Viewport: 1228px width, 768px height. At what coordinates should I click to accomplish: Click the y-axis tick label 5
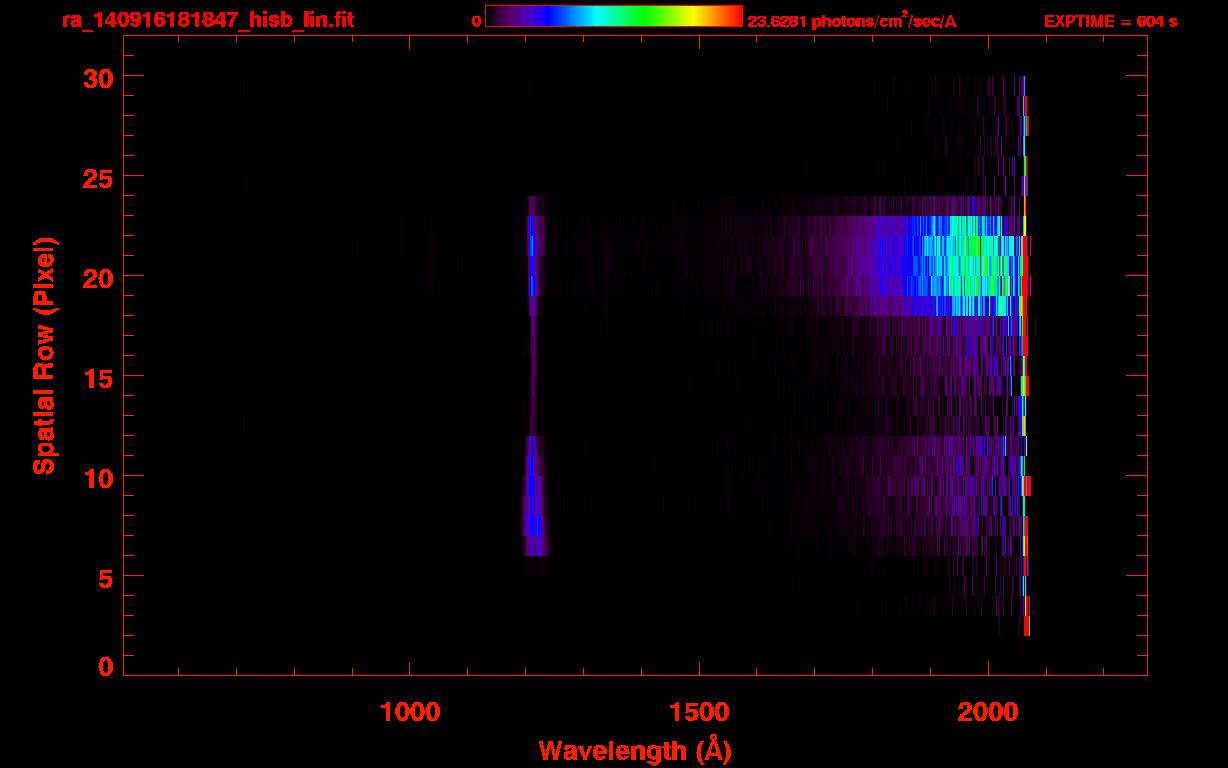[x=106, y=577]
